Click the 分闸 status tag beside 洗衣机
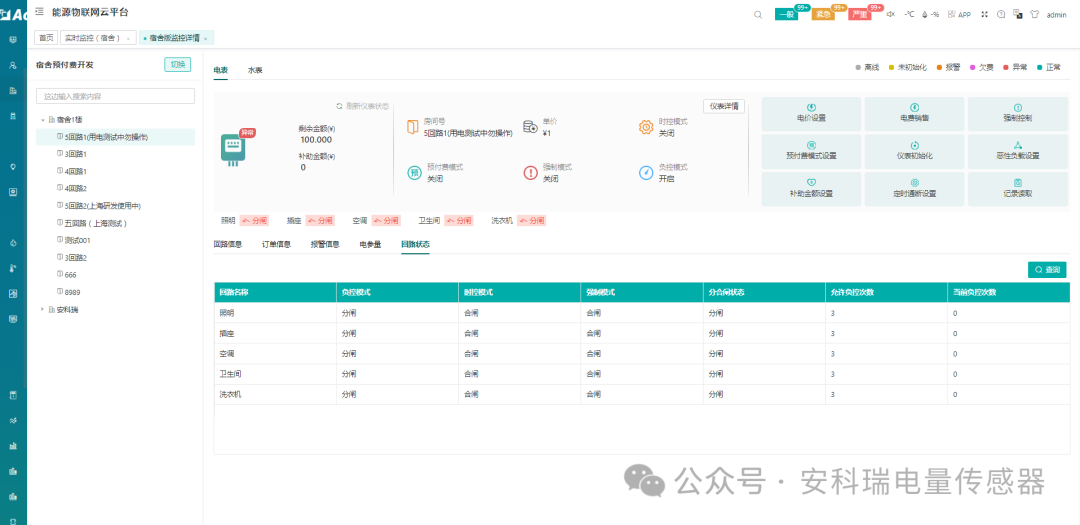1080x525 pixels. click(x=532, y=220)
